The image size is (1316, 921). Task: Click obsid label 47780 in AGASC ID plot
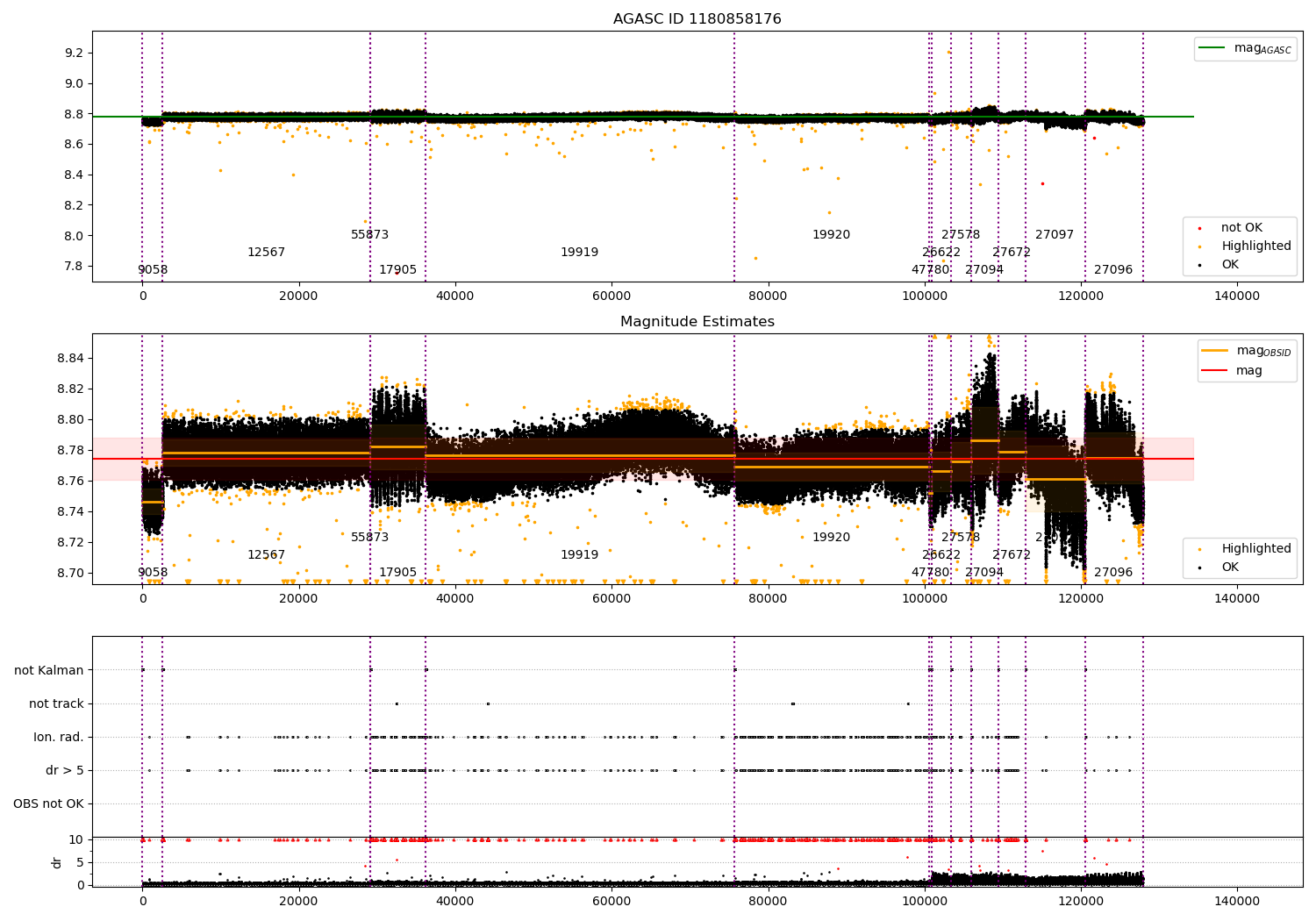tap(930, 270)
